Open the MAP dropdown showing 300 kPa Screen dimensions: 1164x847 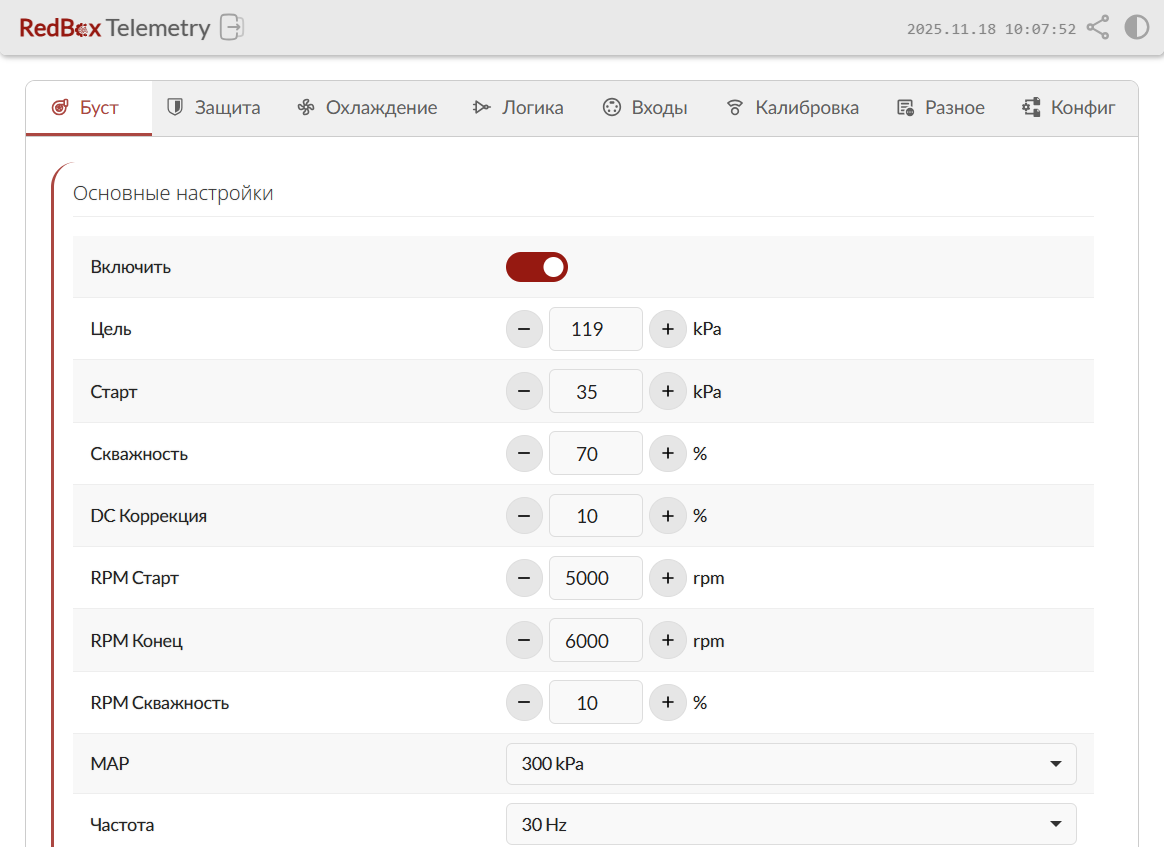coord(790,763)
